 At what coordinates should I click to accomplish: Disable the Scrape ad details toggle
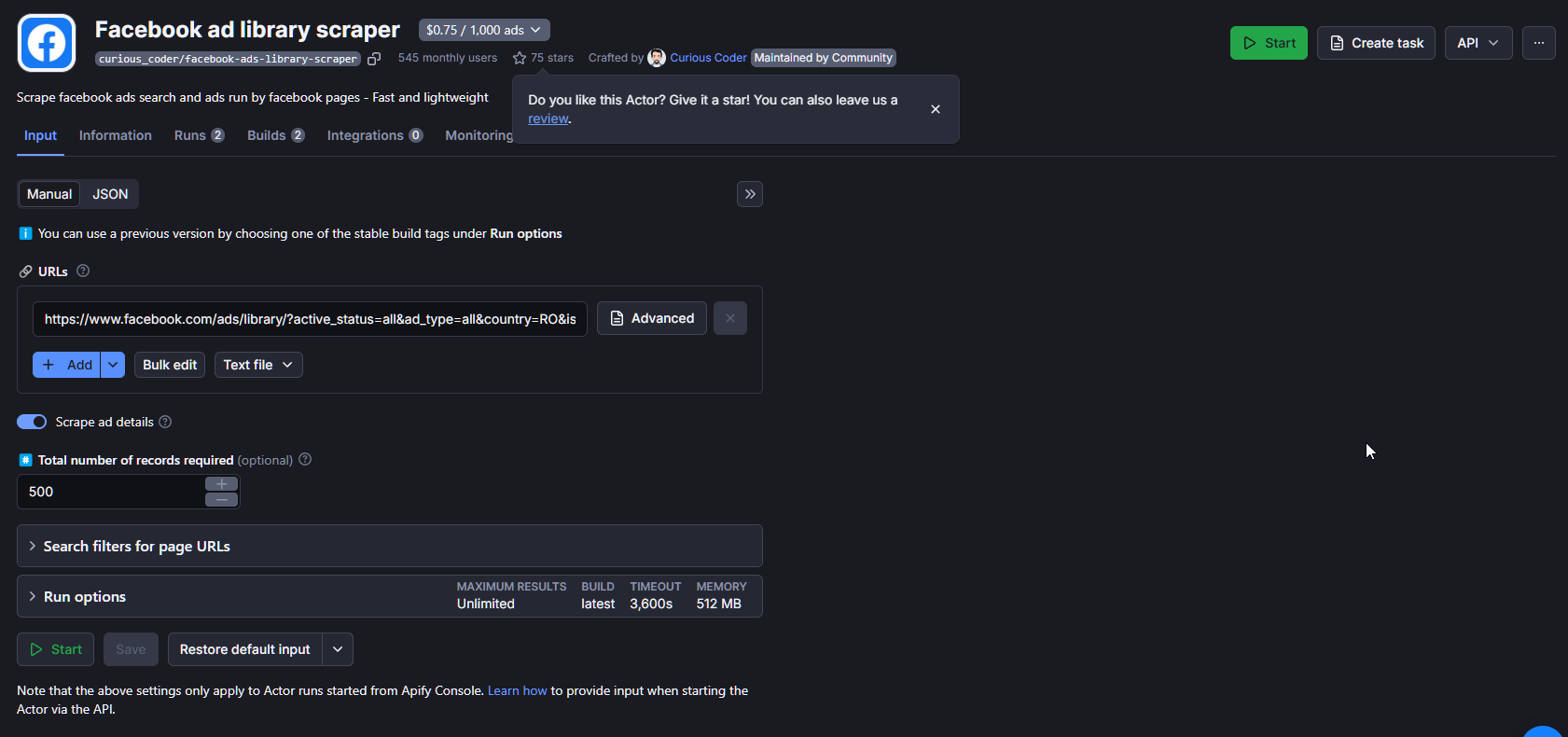(x=32, y=422)
